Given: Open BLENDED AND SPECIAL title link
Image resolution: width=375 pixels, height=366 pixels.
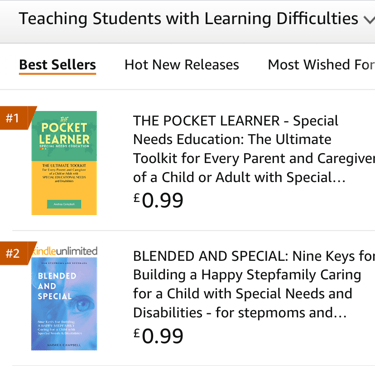Looking at the screenshot, I should click(253, 284).
